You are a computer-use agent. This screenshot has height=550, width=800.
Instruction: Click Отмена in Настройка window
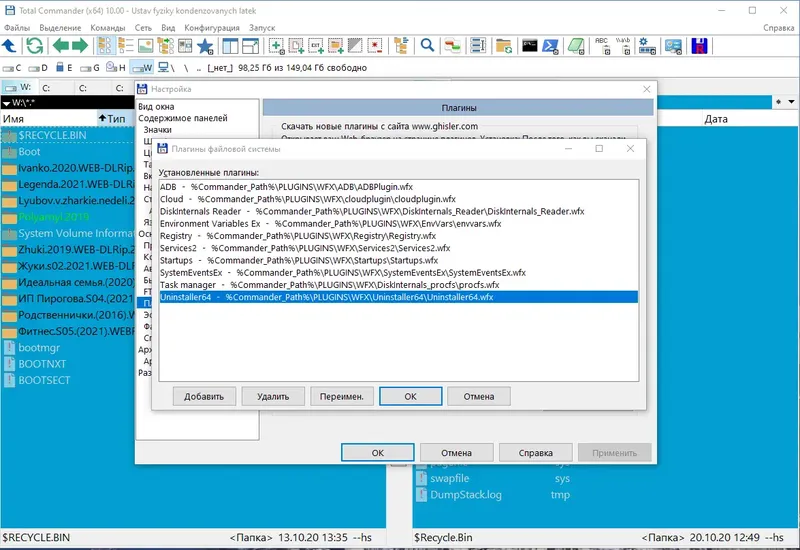(457, 453)
